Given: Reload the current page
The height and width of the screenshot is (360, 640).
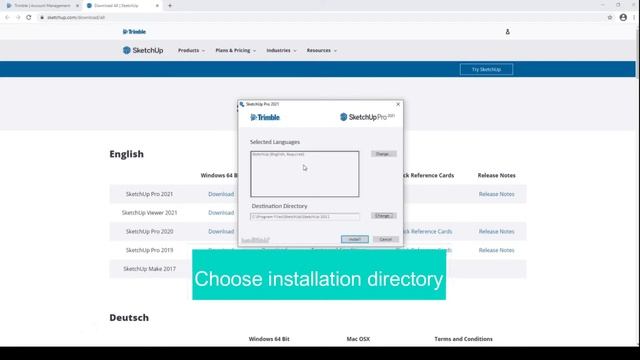Looking at the screenshot, I should pyautogui.click(x=29, y=18).
